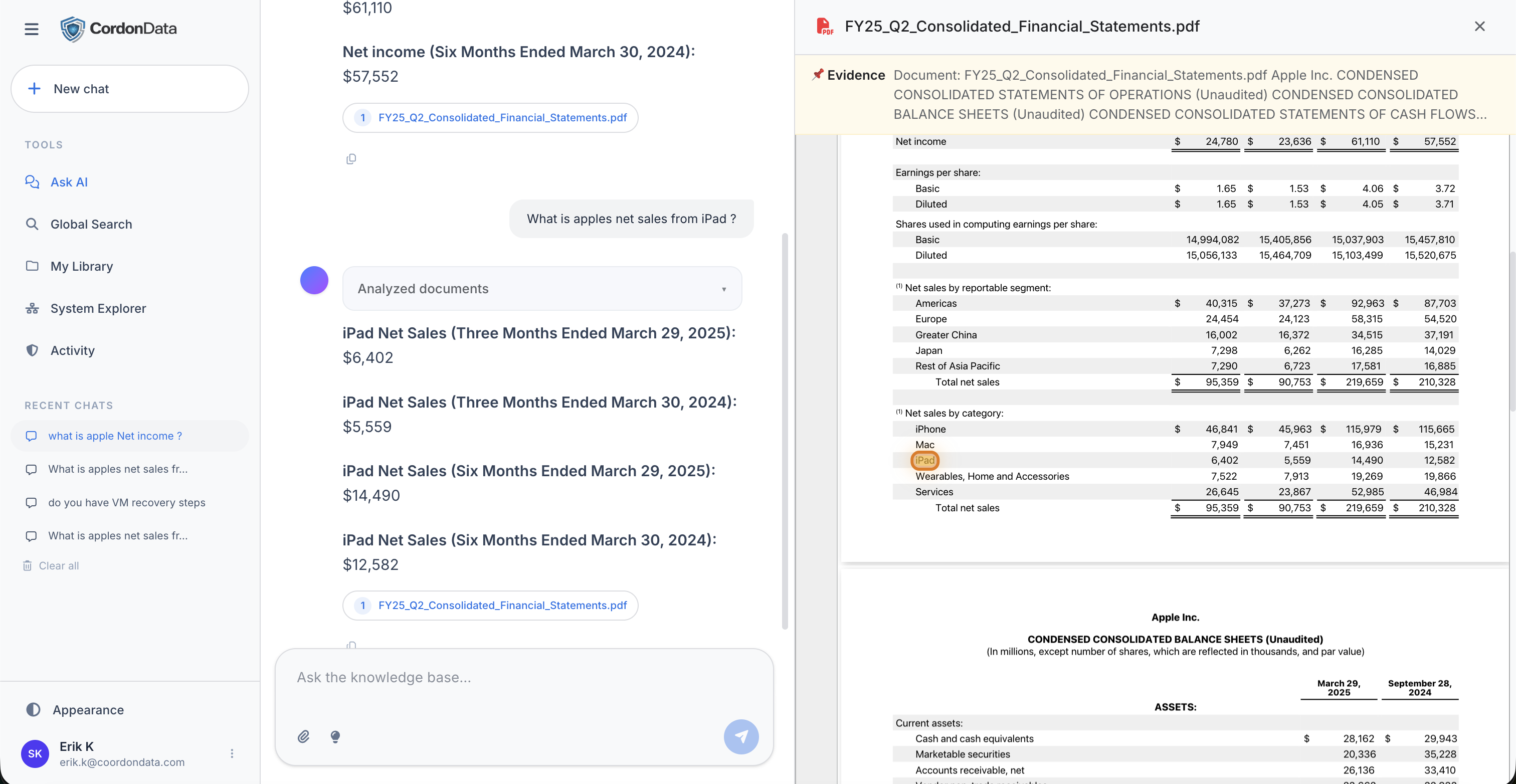This screenshot has width=1516, height=784.
Task: Click copy icon under net income answer
Action: (351, 159)
